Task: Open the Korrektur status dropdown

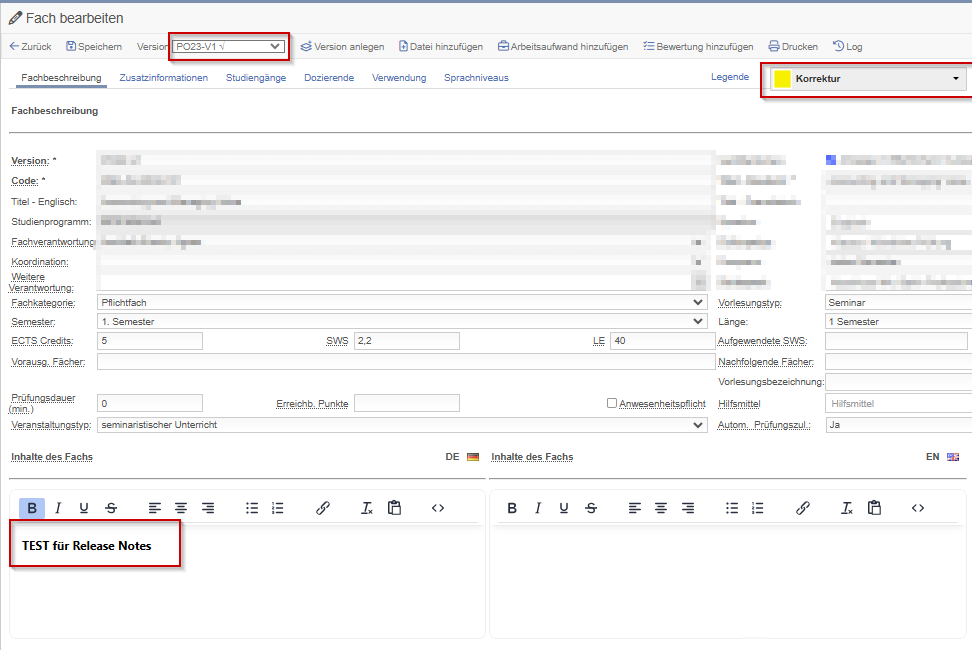Action: tap(868, 79)
